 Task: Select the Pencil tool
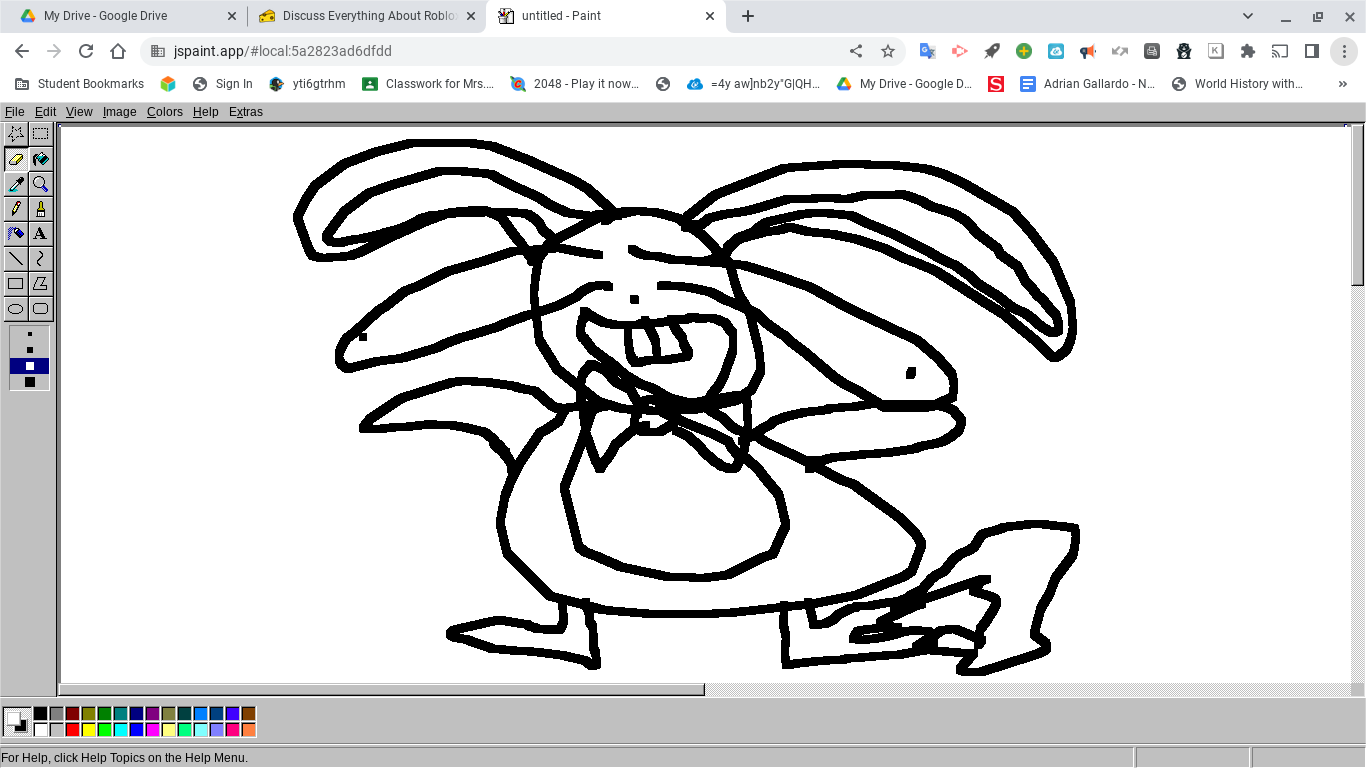(16, 209)
